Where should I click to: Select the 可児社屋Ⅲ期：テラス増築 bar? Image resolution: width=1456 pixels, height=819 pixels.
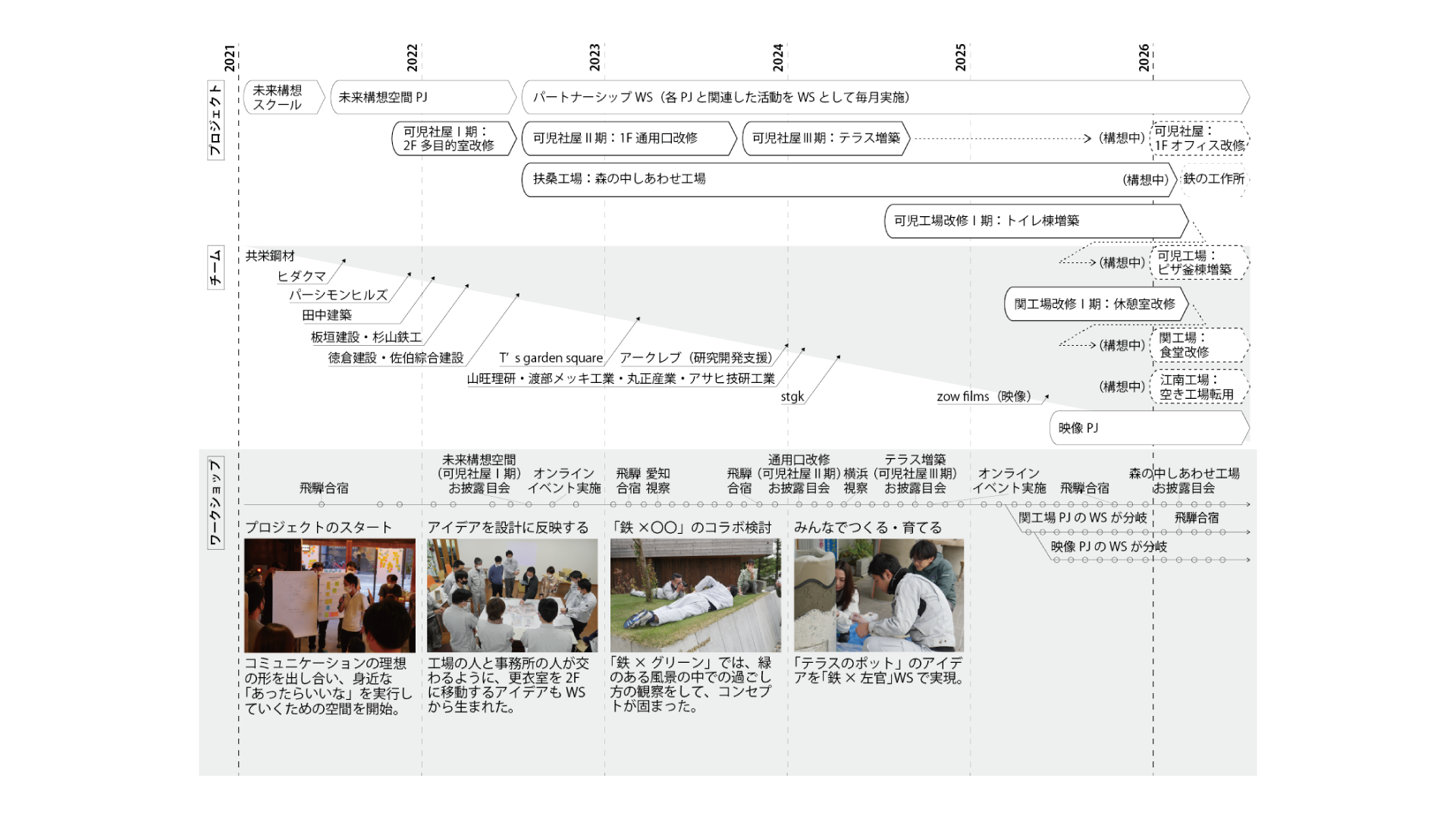click(826, 138)
